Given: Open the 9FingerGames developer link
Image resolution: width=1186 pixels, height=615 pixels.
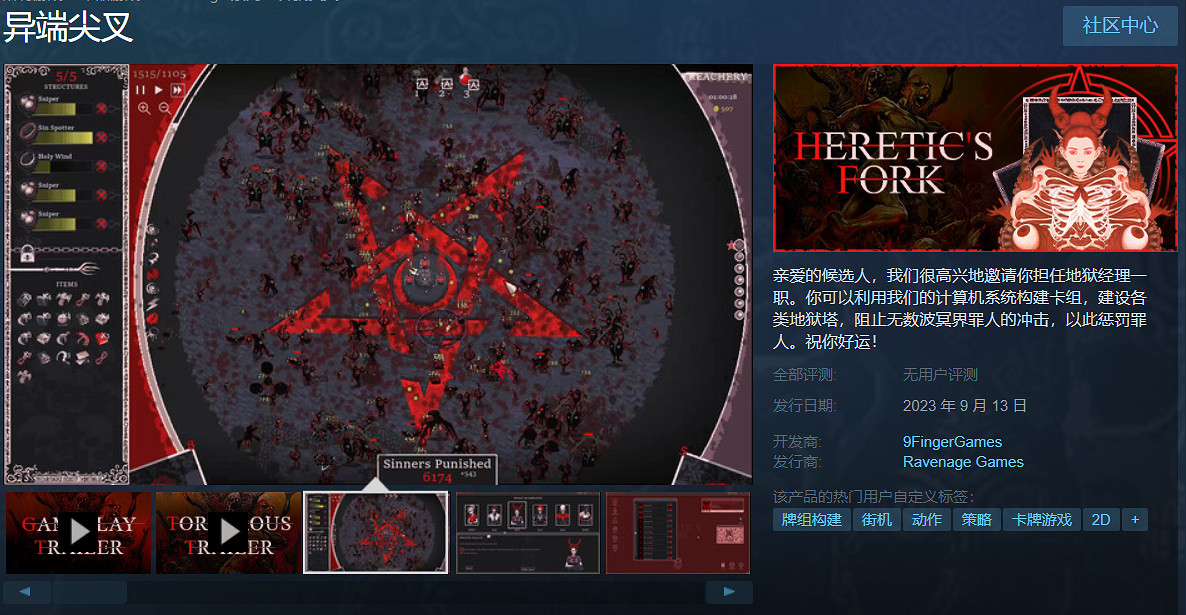Looking at the screenshot, I should (x=952, y=442).
